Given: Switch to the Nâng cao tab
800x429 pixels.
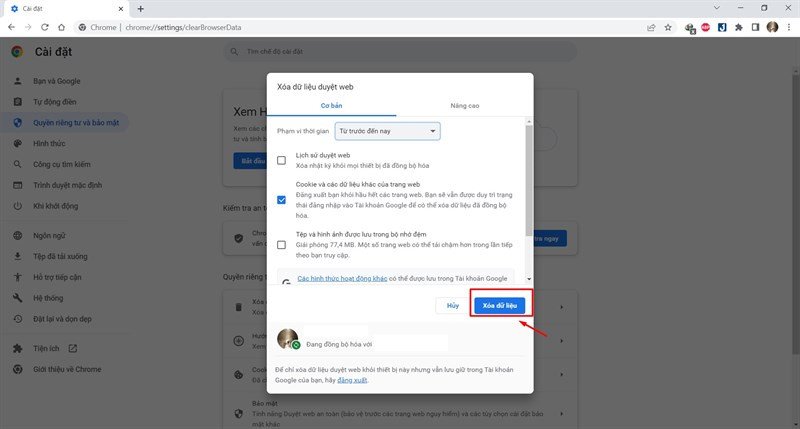Looking at the screenshot, I should click(466, 105).
